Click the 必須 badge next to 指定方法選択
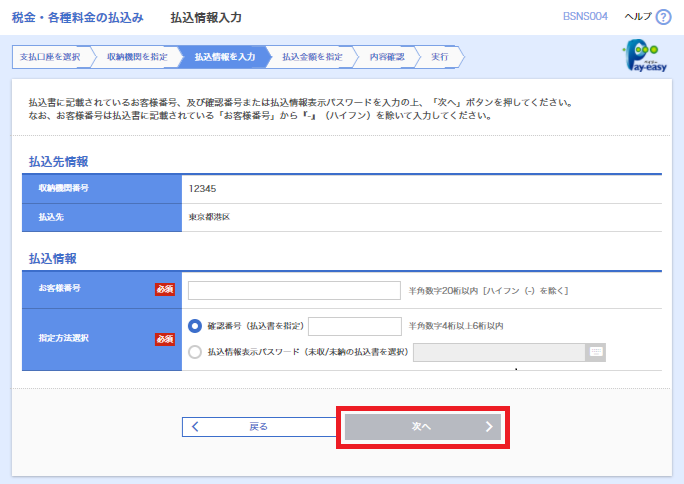Viewport: 684px width, 484px height. pyautogui.click(x=165, y=339)
